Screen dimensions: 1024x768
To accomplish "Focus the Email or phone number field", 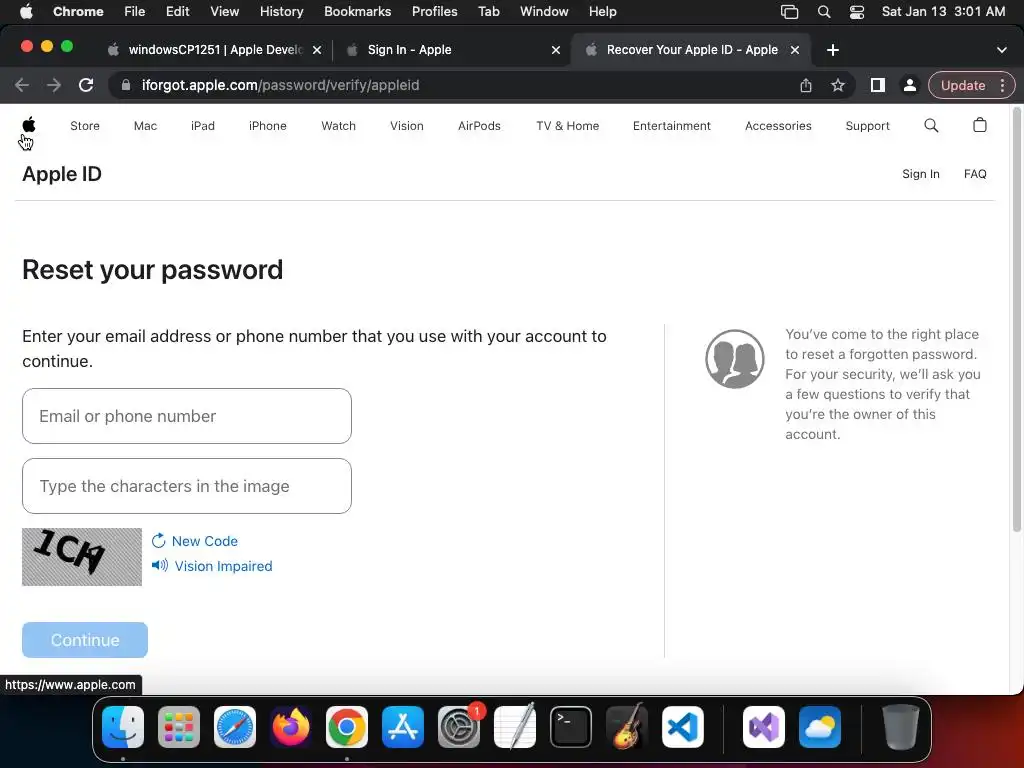I will [x=187, y=416].
